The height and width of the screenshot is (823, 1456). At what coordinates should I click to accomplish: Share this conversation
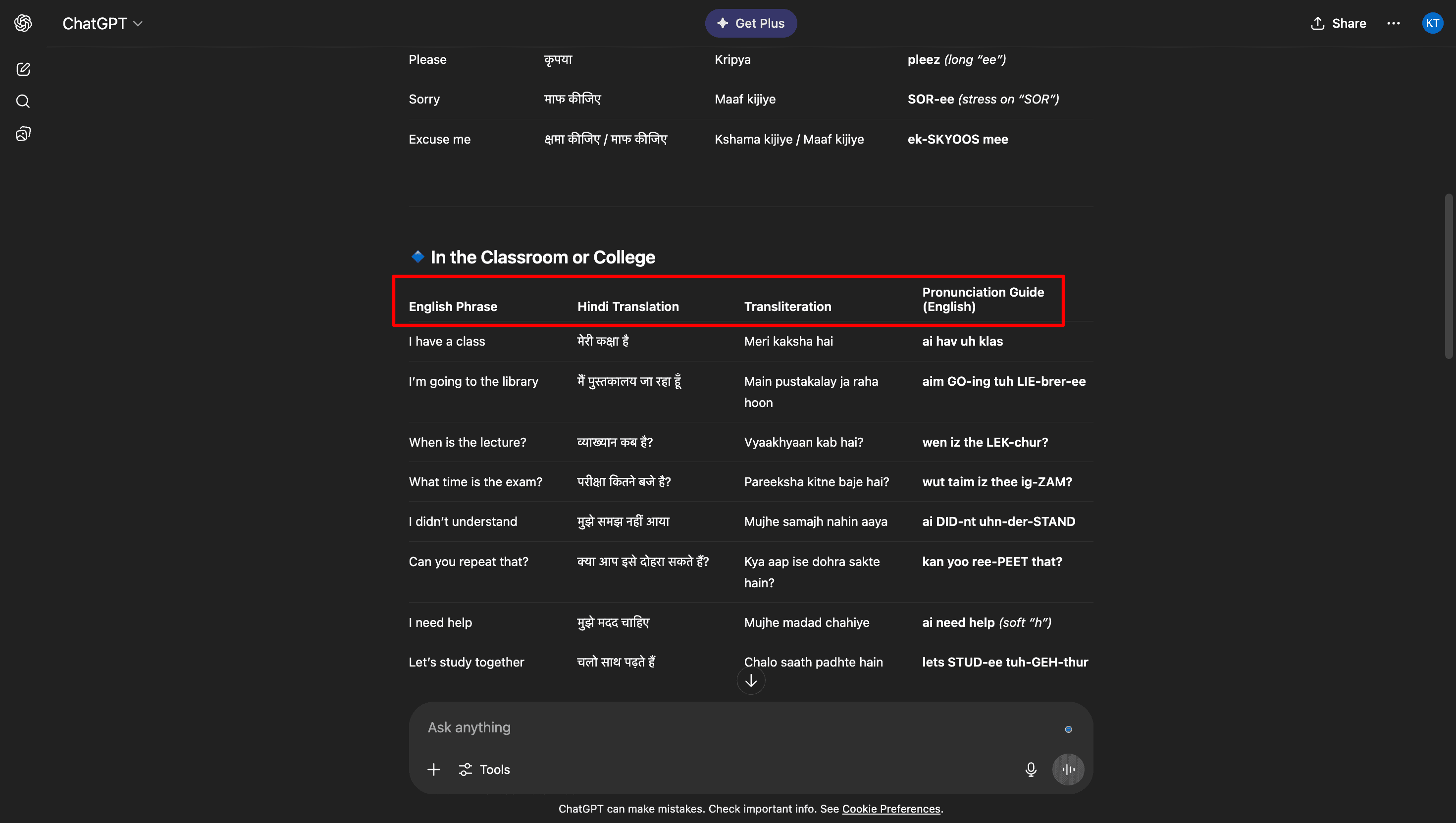point(1338,23)
